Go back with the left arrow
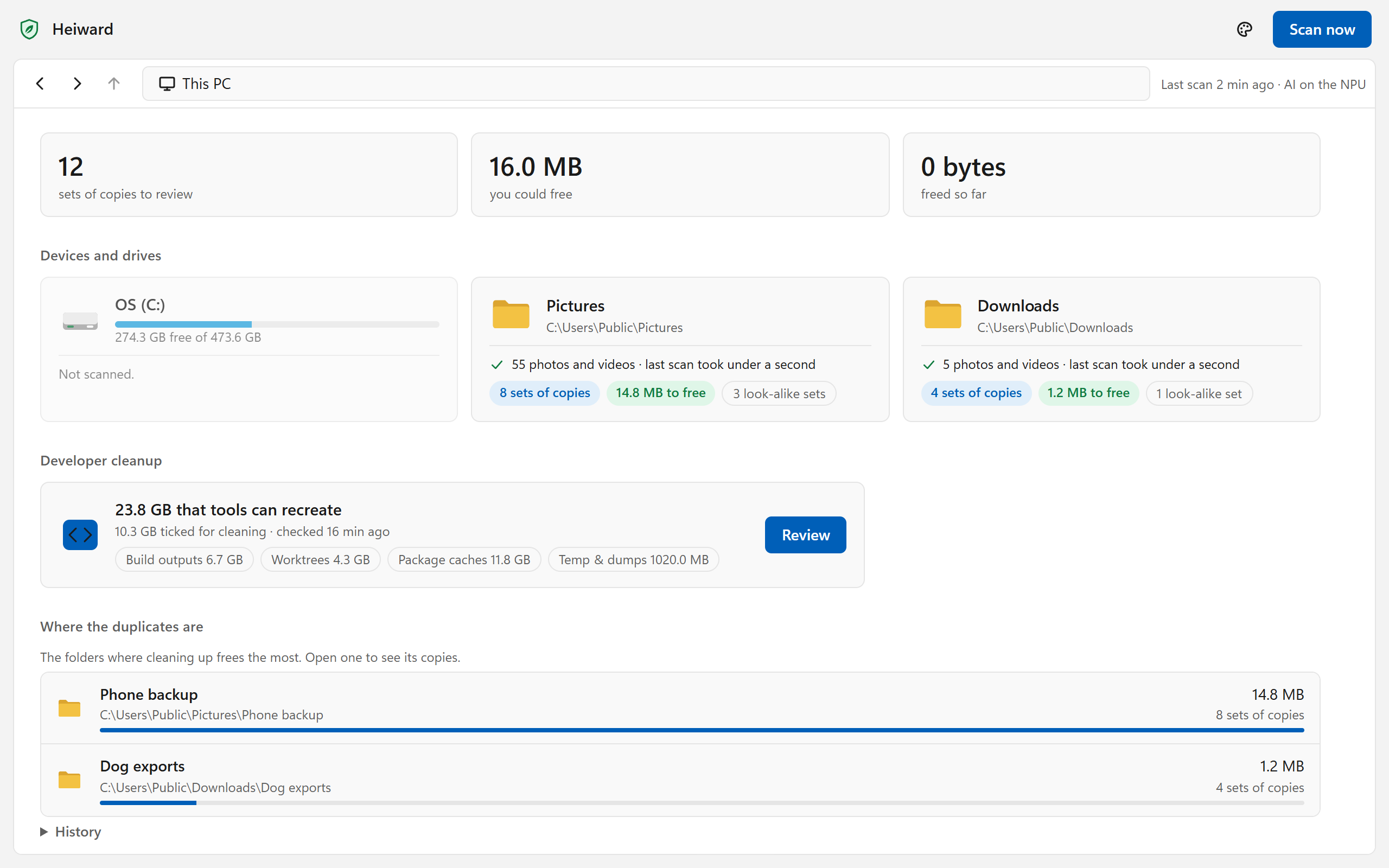The image size is (1389, 868). [40, 84]
